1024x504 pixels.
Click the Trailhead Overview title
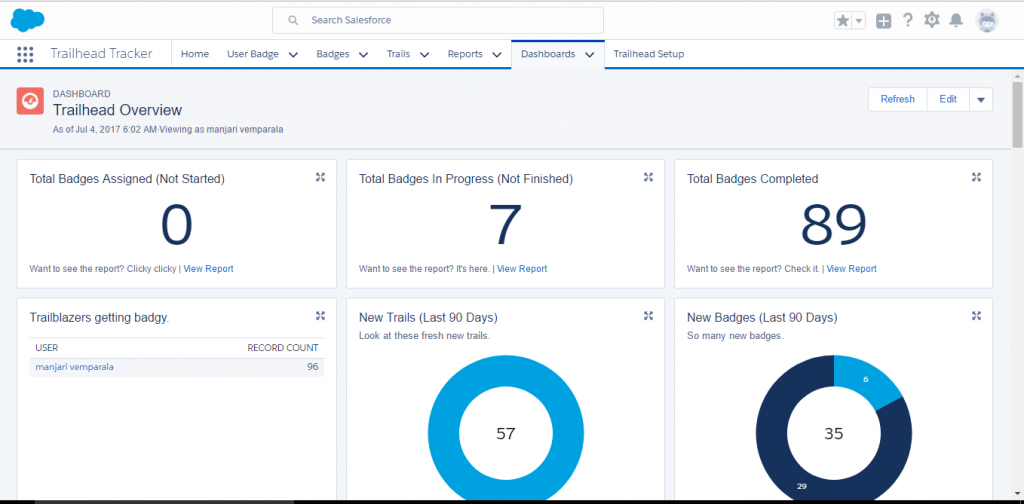coord(118,110)
